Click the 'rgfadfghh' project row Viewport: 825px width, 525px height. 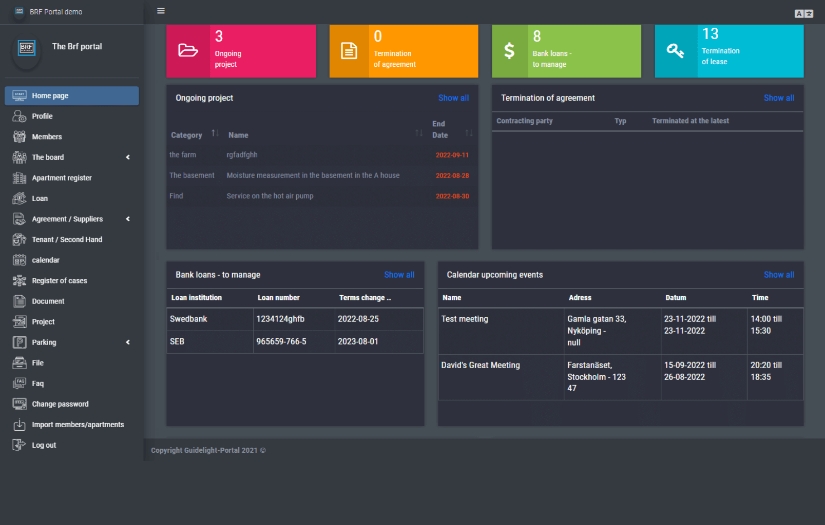pos(321,155)
